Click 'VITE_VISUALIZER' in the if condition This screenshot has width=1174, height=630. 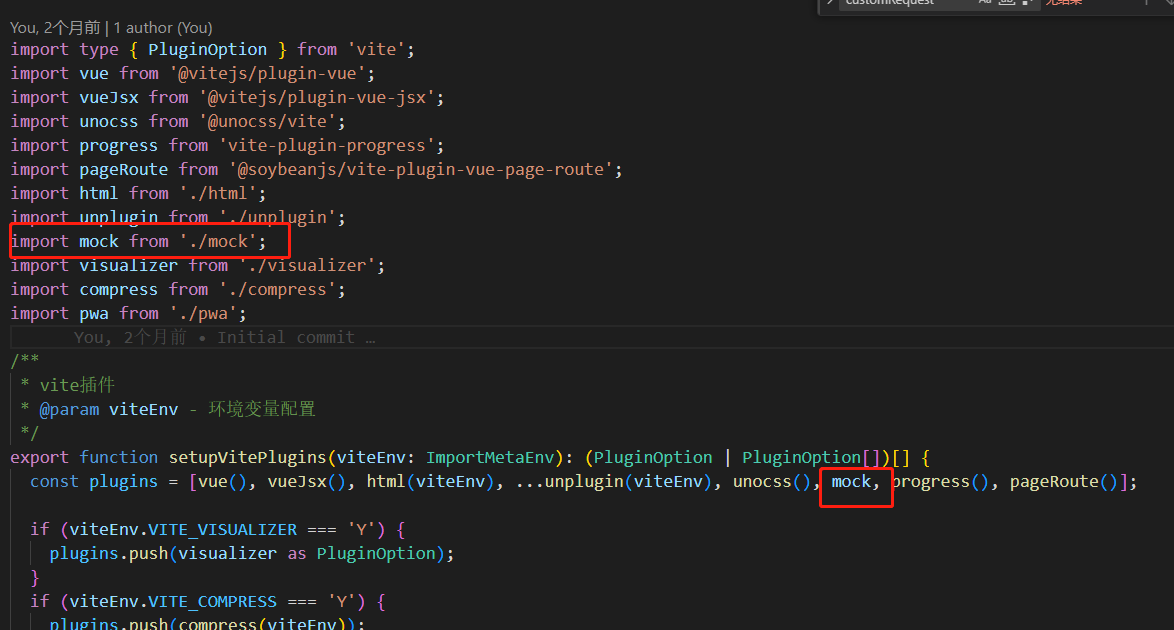(222, 530)
